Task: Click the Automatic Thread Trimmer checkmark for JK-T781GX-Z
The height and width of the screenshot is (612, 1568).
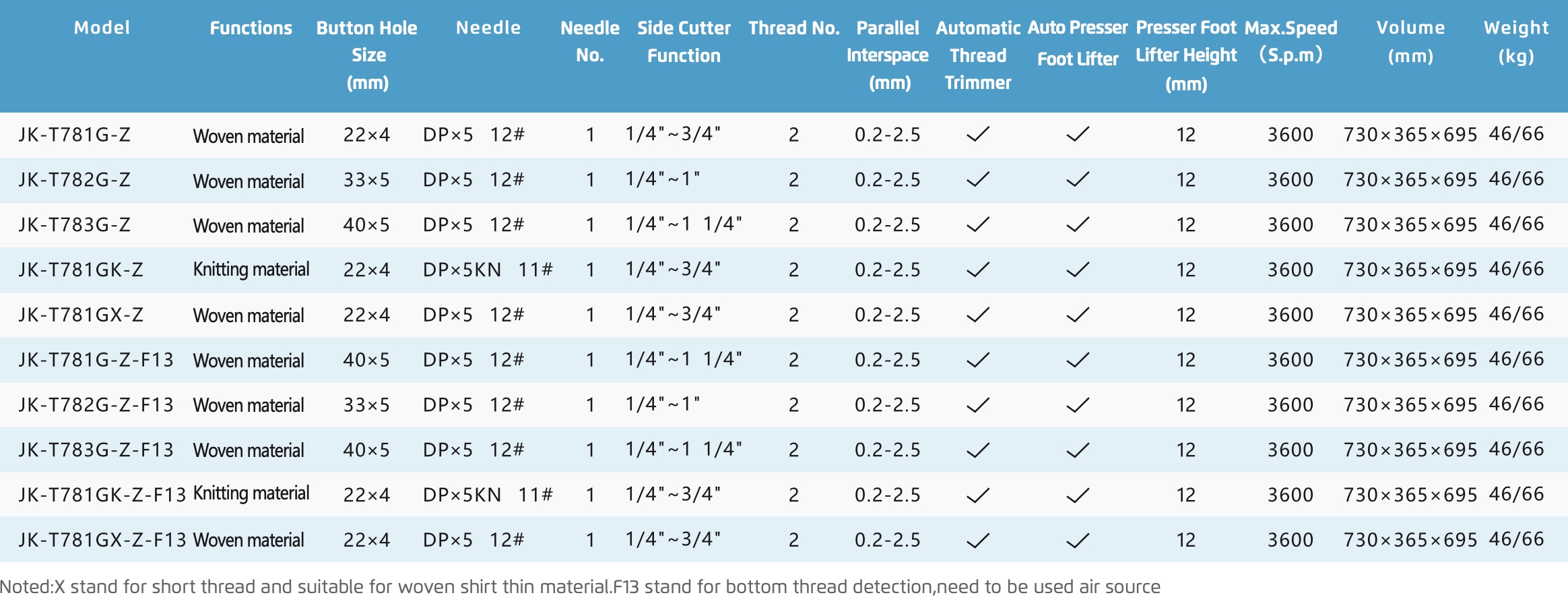Action: pyautogui.click(x=978, y=315)
